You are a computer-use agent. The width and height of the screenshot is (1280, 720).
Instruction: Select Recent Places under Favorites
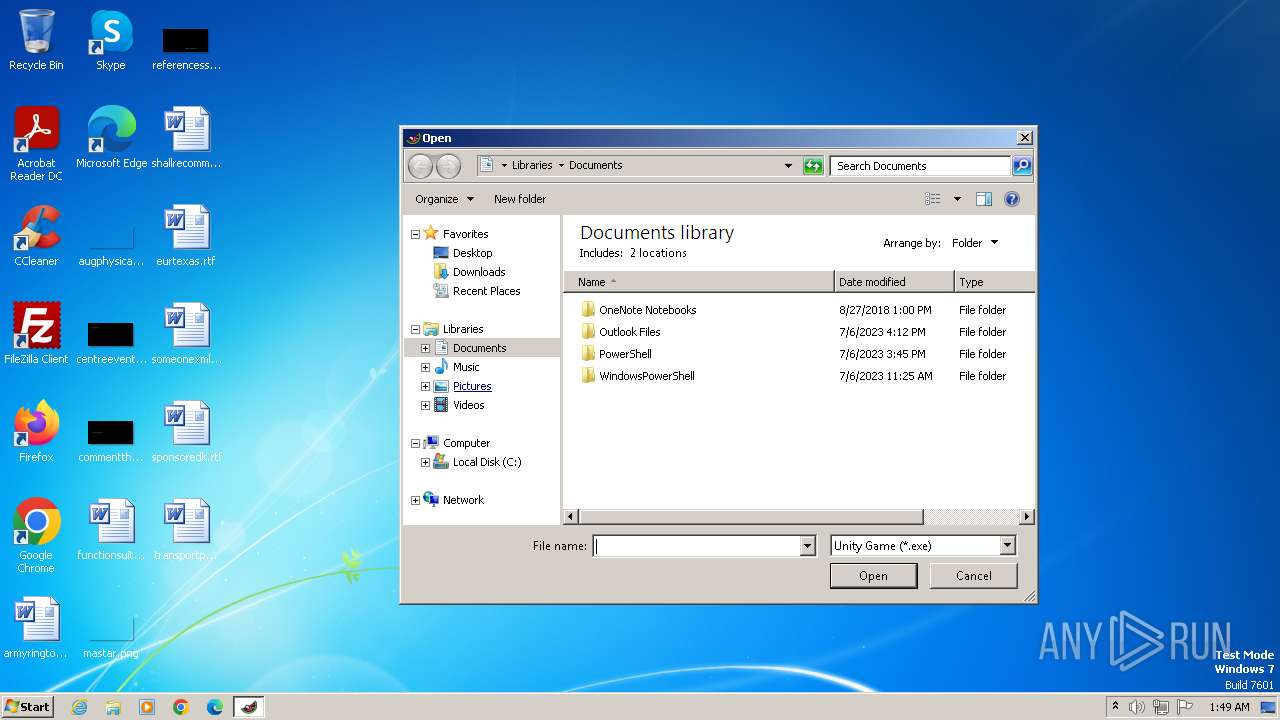click(486, 291)
